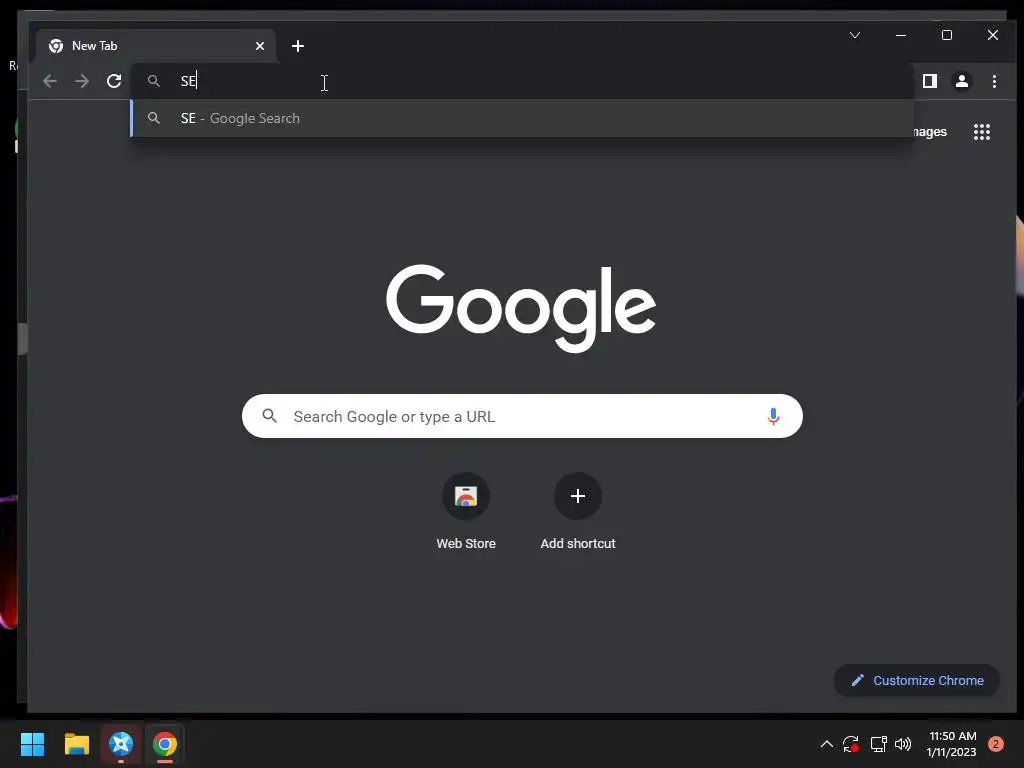
Task: Click the Google logo
Action: pyautogui.click(x=521, y=308)
